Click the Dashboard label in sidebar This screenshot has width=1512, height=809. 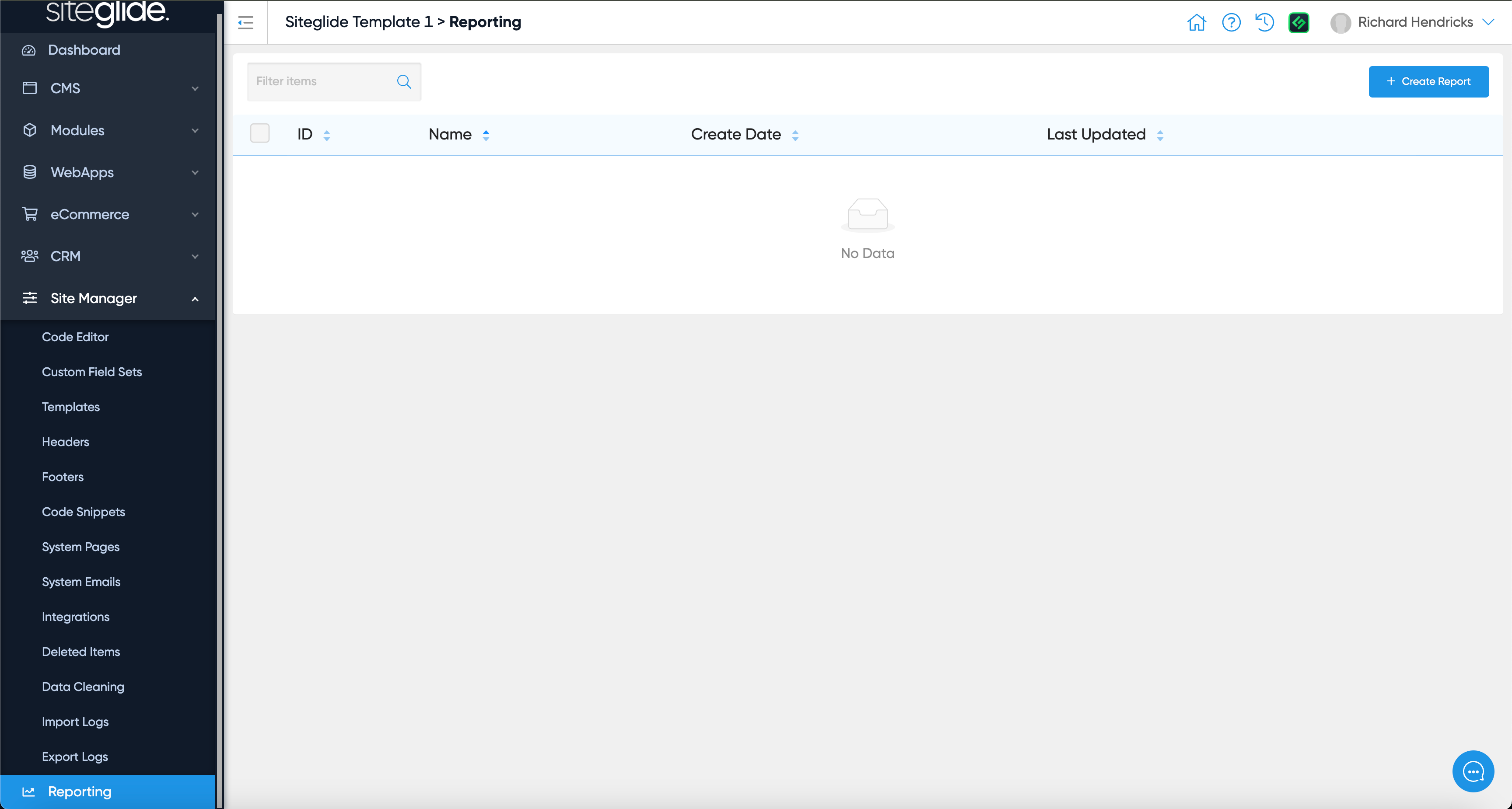click(x=84, y=50)
